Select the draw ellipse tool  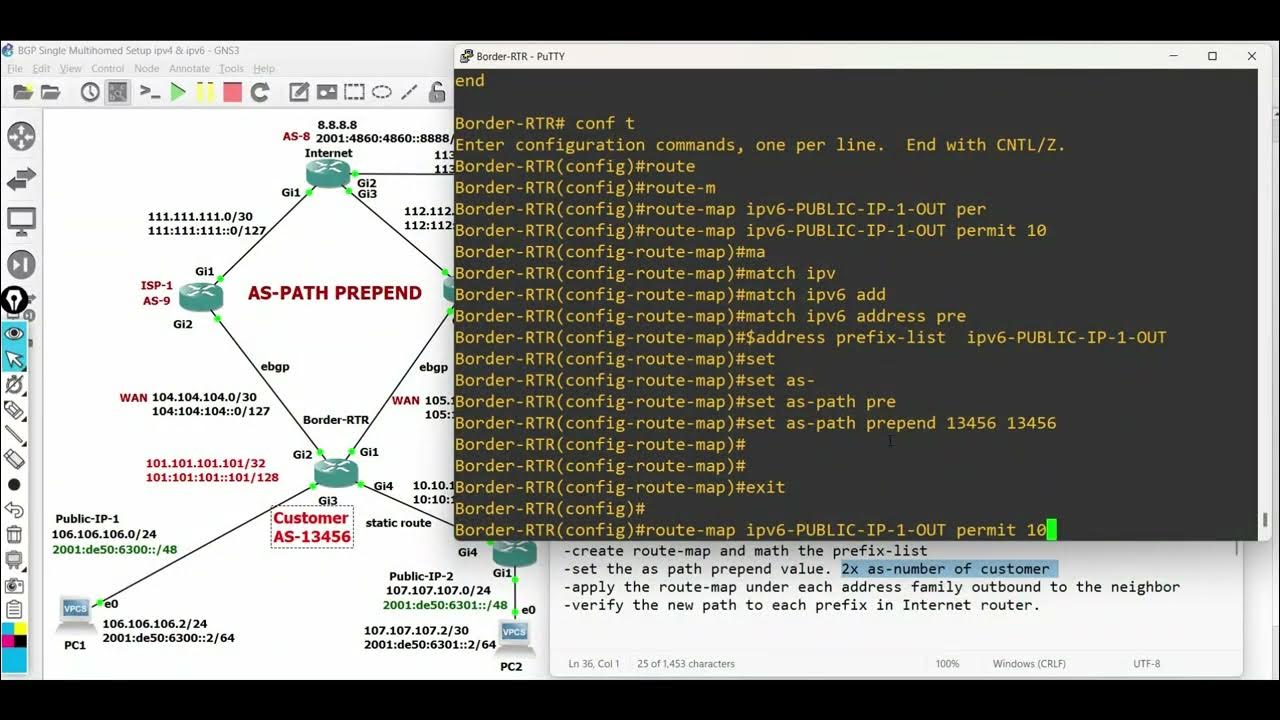(x=382, y=93)
